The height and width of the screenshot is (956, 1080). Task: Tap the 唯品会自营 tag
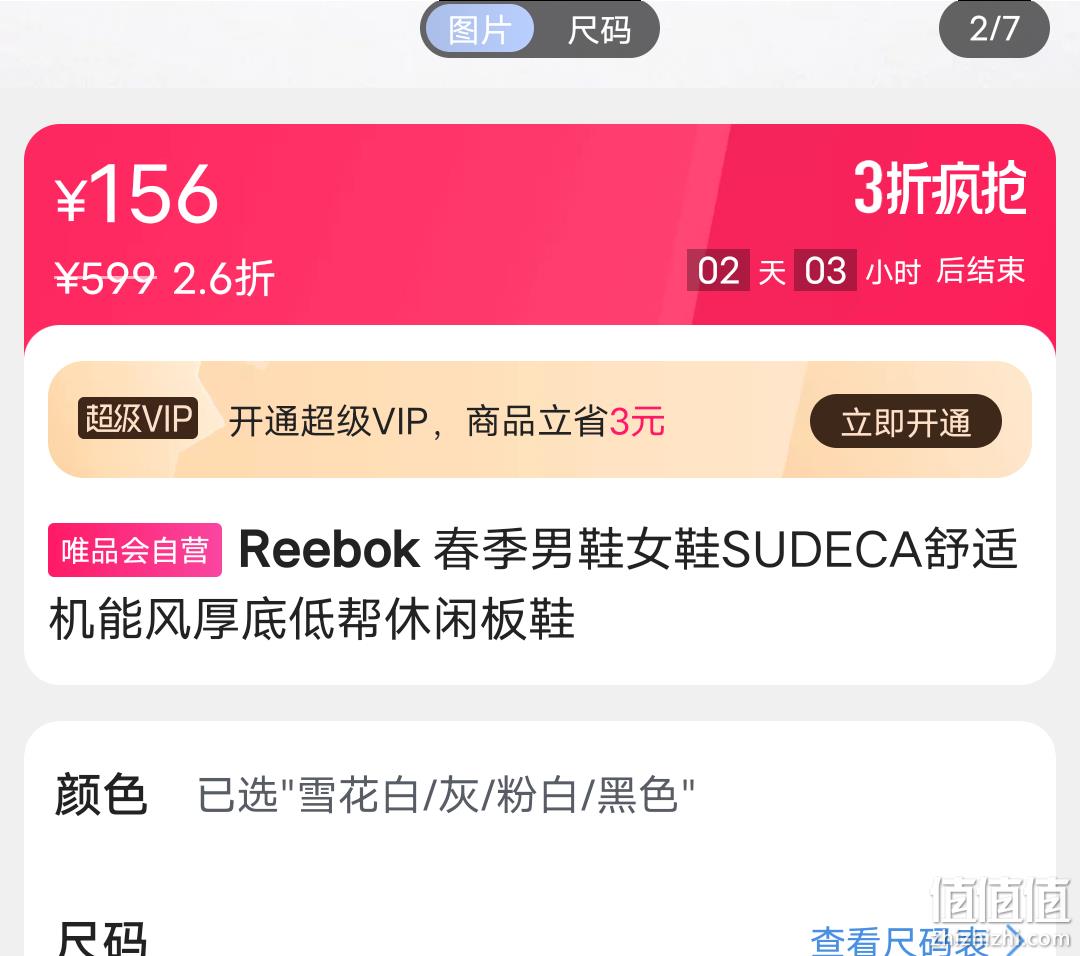[x=135, y=550]
